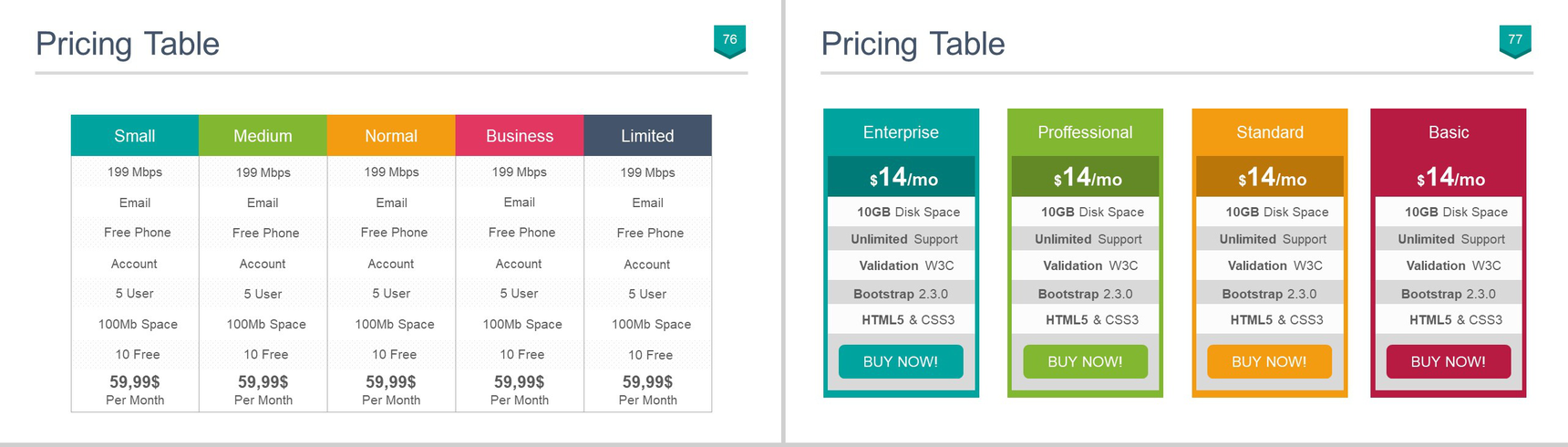Image resolution: width=1568 pixels, height=447 pixels.
Task: Select the Medium plan header
Action: (263, 135)
